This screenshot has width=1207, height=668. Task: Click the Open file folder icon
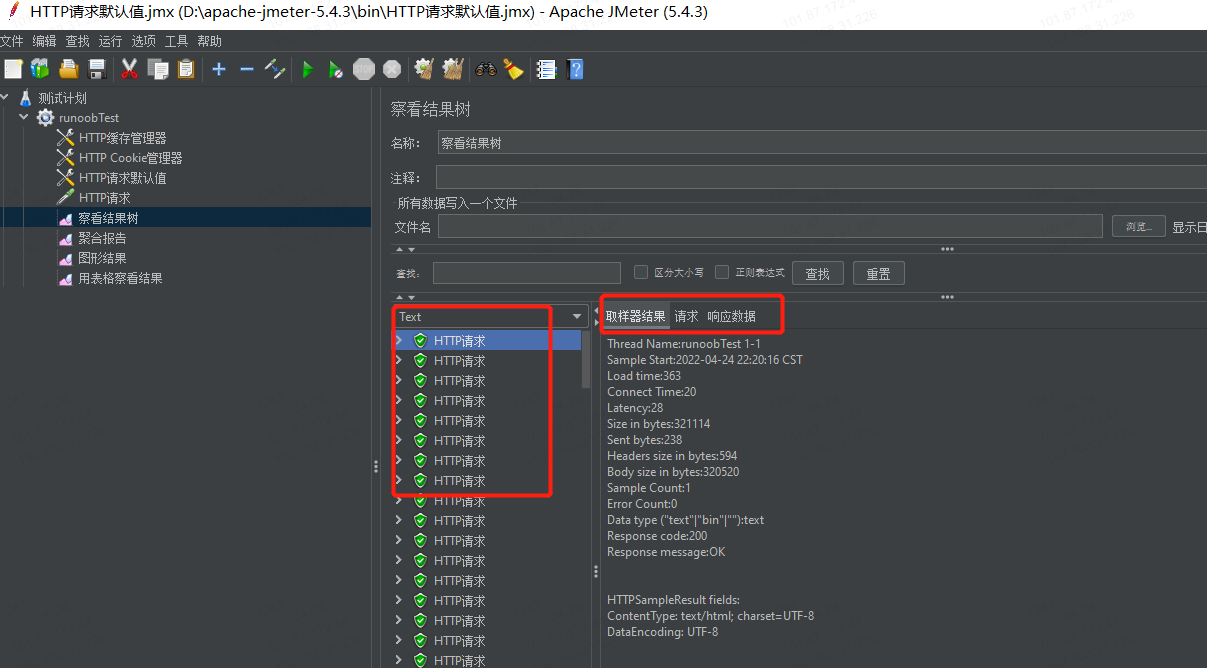point(69,69)
